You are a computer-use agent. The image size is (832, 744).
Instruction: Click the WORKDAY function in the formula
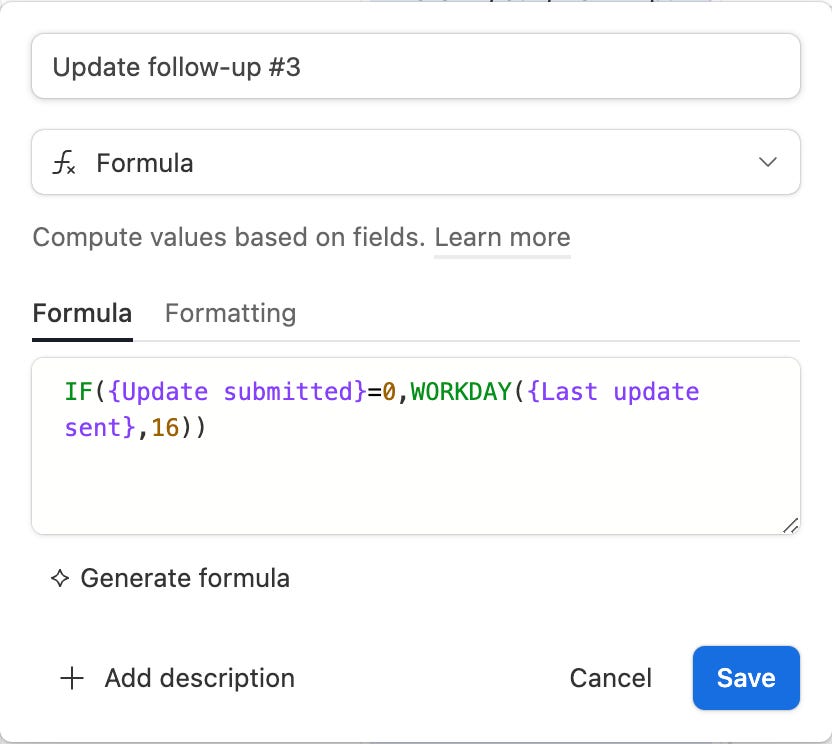point(460,391)
